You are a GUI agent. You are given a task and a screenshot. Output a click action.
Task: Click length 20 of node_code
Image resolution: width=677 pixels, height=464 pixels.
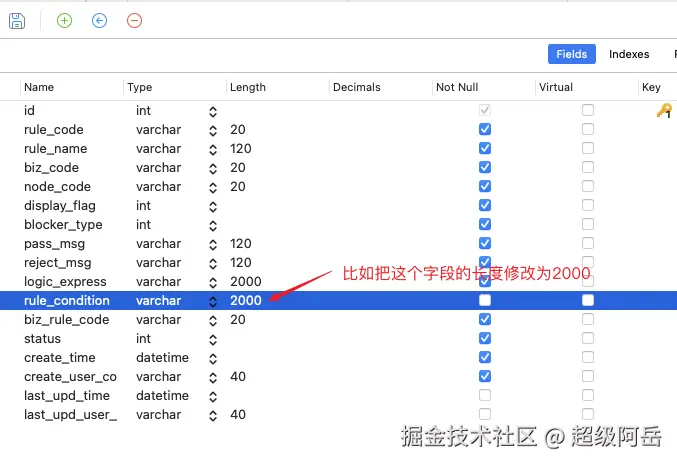[238, 186]
